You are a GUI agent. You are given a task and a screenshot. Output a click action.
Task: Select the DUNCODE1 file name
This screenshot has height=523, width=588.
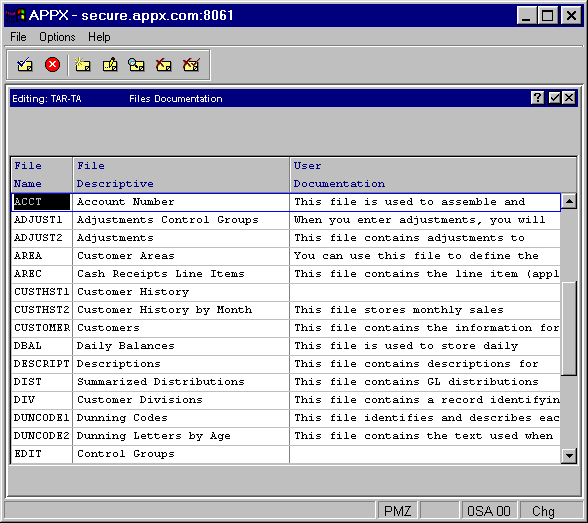pyautogui.click(x=42, y=418)
